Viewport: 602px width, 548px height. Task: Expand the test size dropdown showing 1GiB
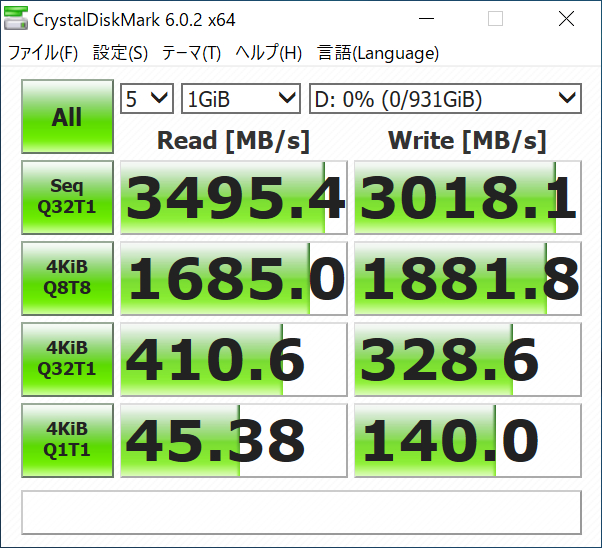pos(241,99)
